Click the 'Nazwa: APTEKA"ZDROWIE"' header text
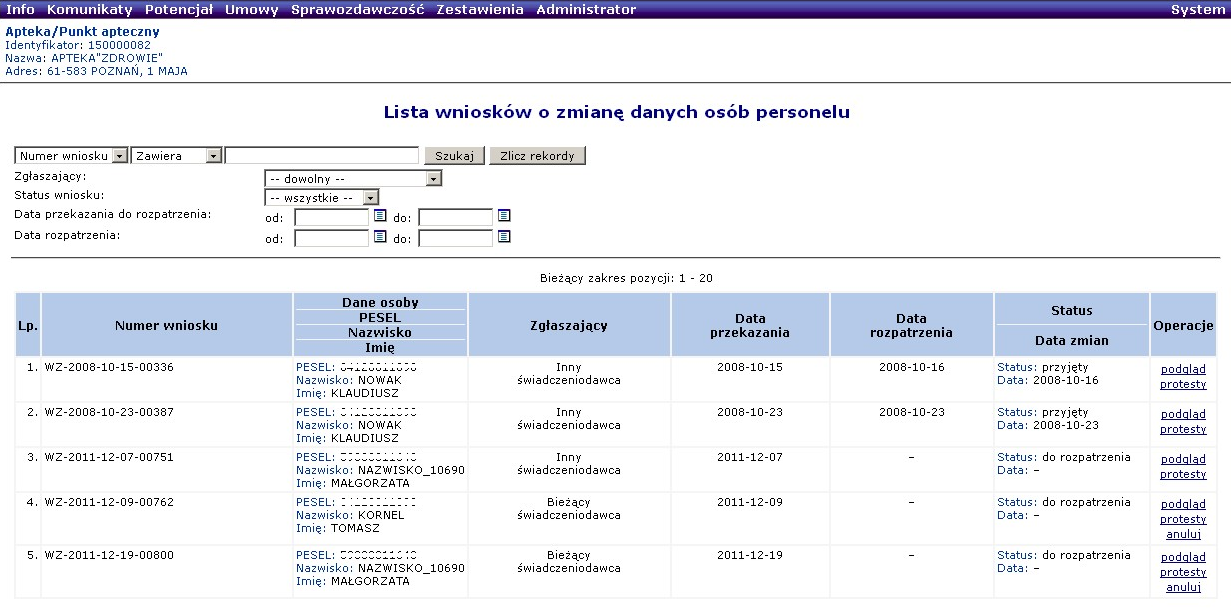 84,58
